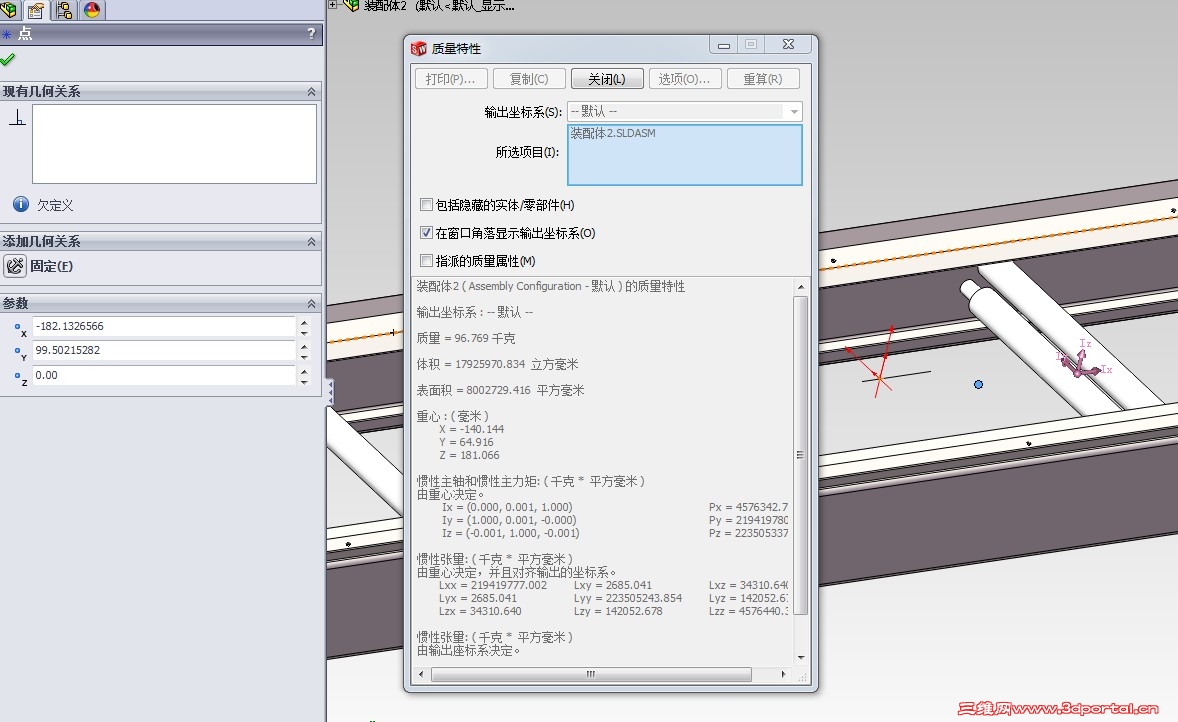The height and width of the screenshot is (722, 1178).
Task: Click the X coordinate input field -182.1326566
Action: 160,327
